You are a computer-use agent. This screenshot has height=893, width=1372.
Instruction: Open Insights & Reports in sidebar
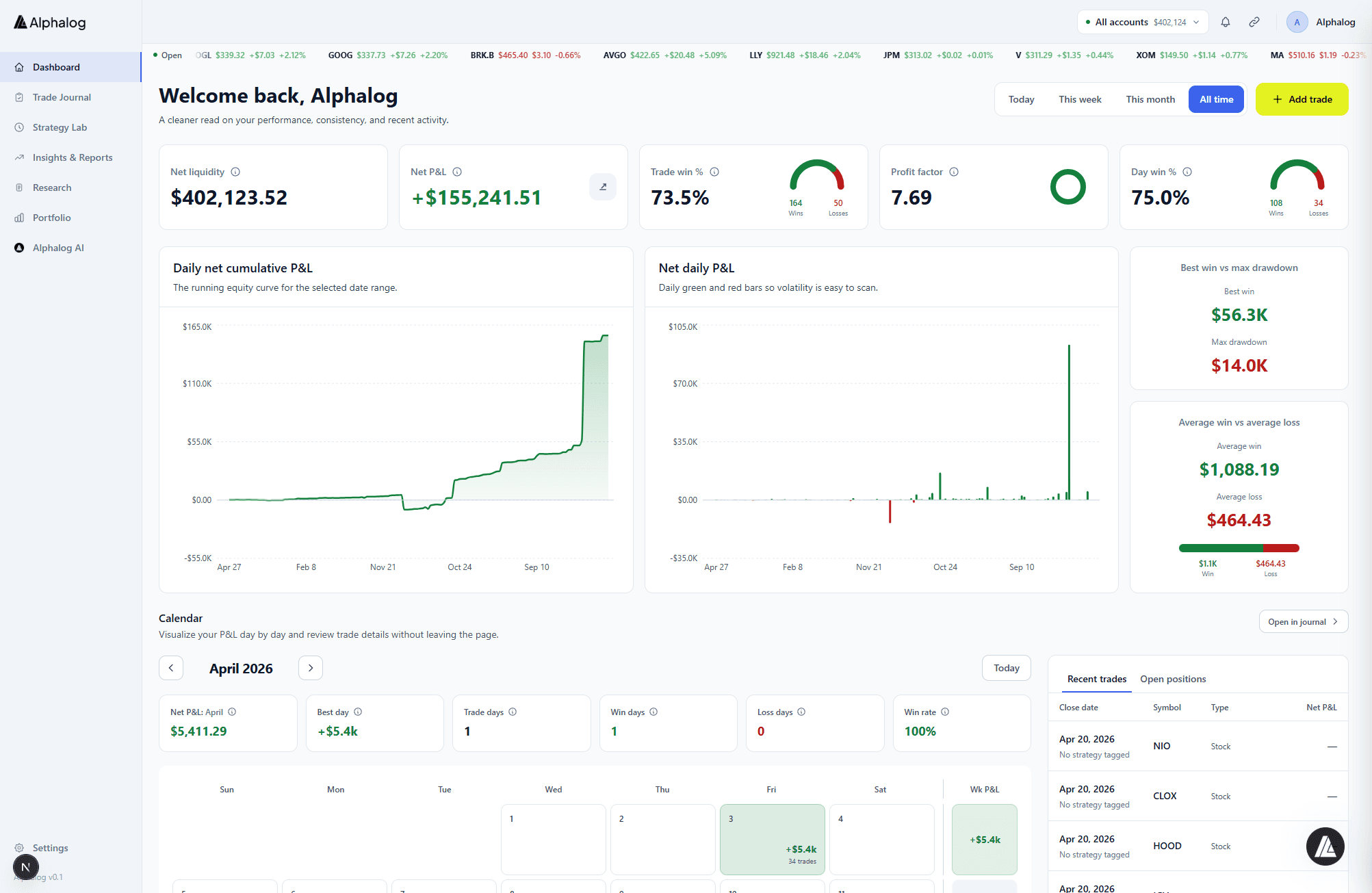tap(70, 157)
